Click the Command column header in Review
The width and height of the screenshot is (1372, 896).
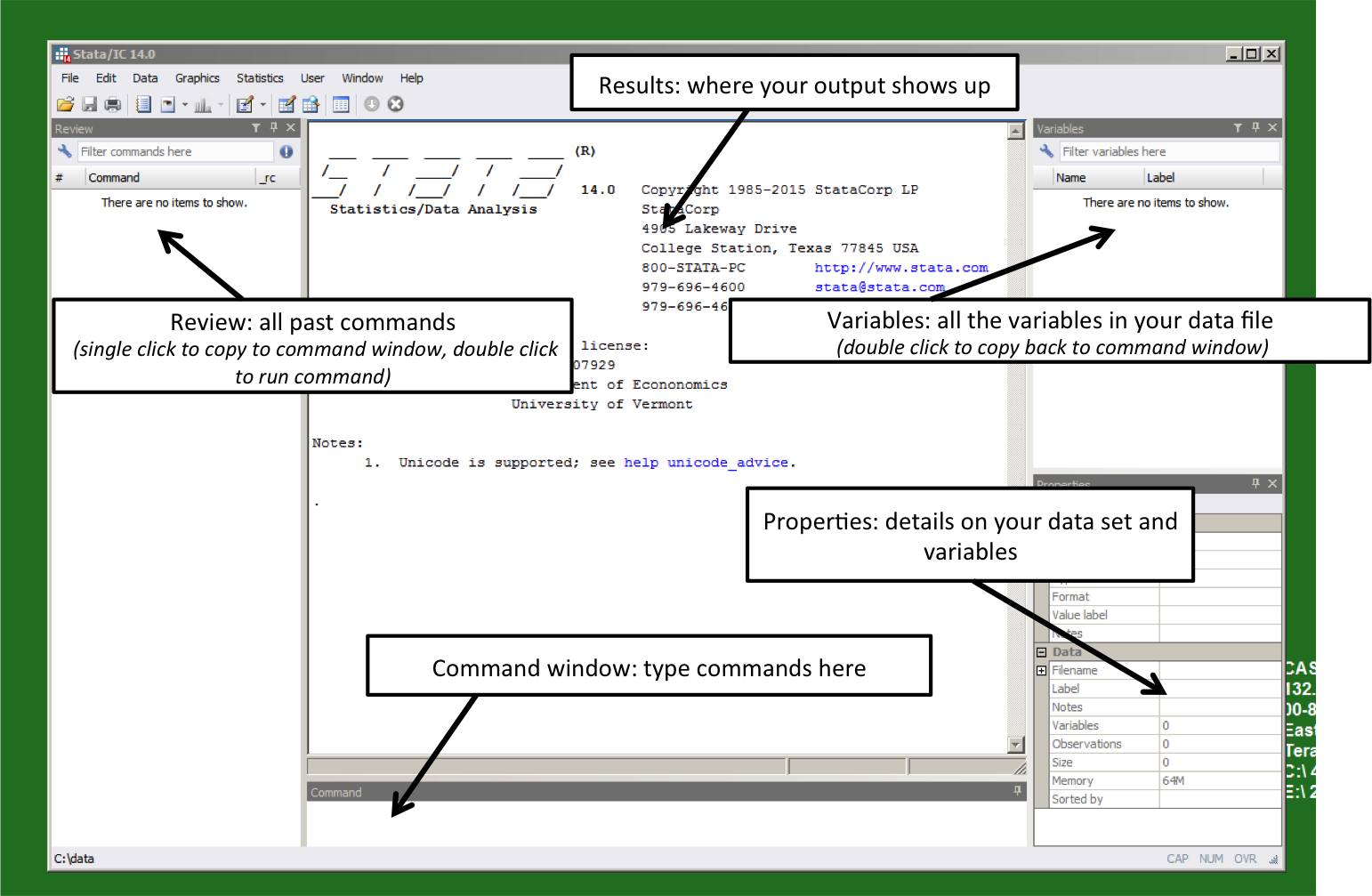point(170,178)
